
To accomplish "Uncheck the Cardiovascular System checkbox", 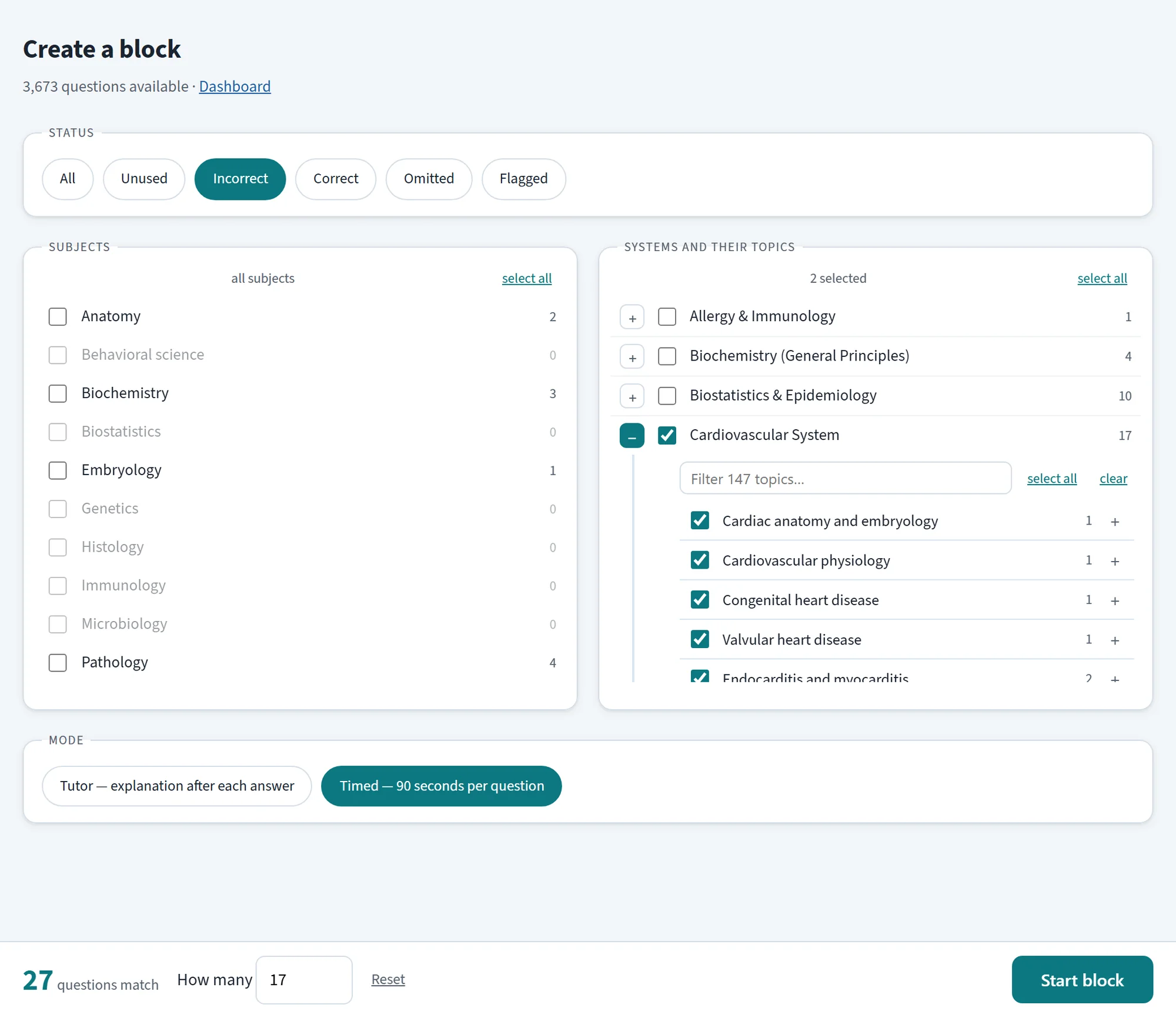I will tap(667, 435).
